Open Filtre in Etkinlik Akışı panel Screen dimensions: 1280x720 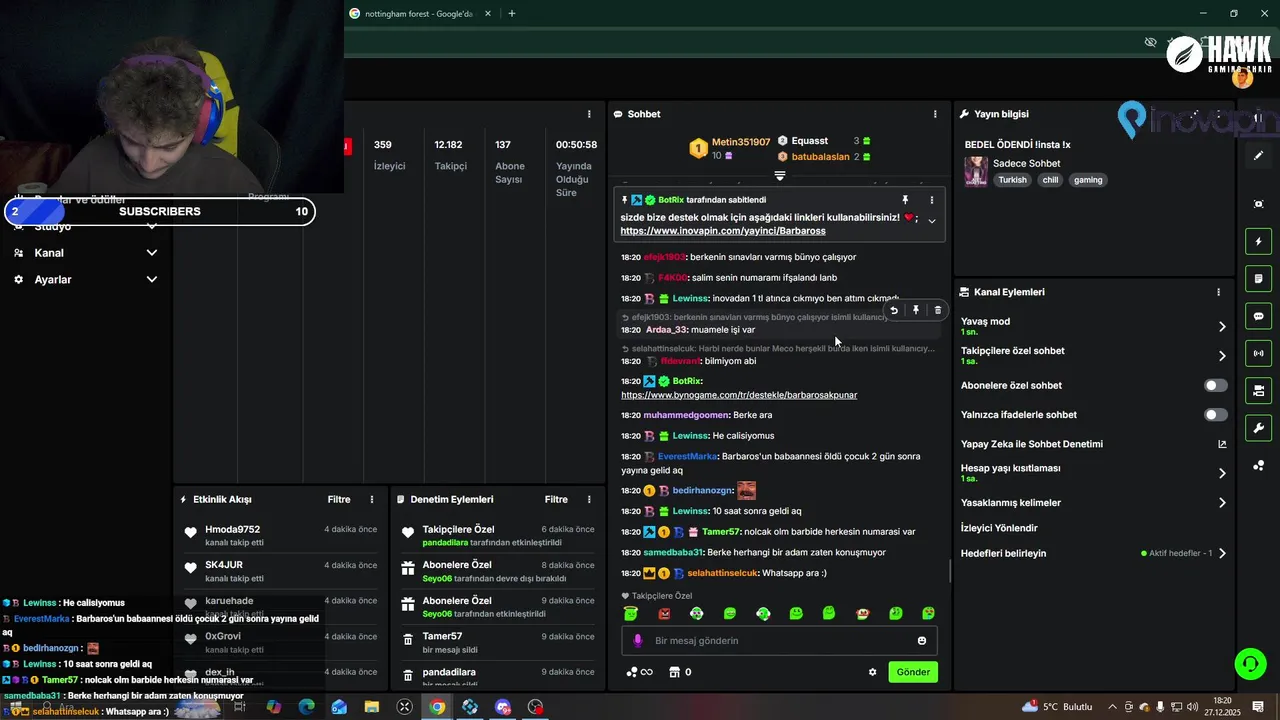(x=339, y=499)
